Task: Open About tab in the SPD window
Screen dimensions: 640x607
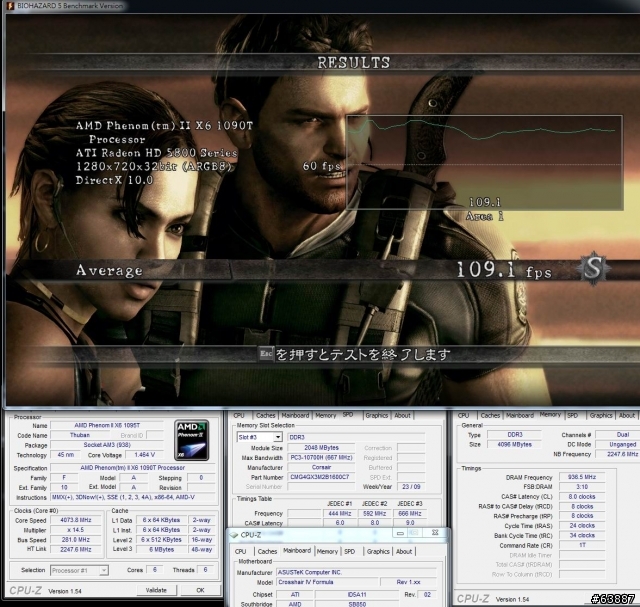Action: point(402,416)
